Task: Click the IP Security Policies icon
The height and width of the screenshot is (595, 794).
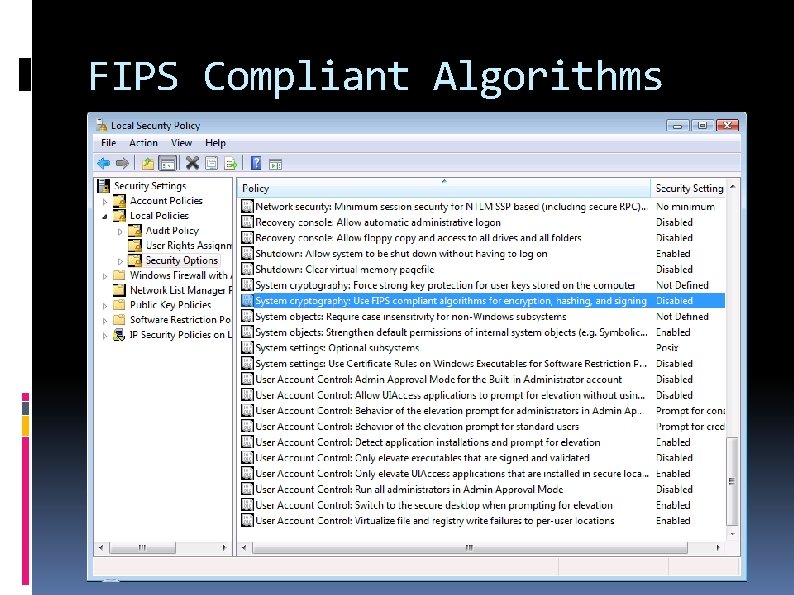Action: click(119, 335)
